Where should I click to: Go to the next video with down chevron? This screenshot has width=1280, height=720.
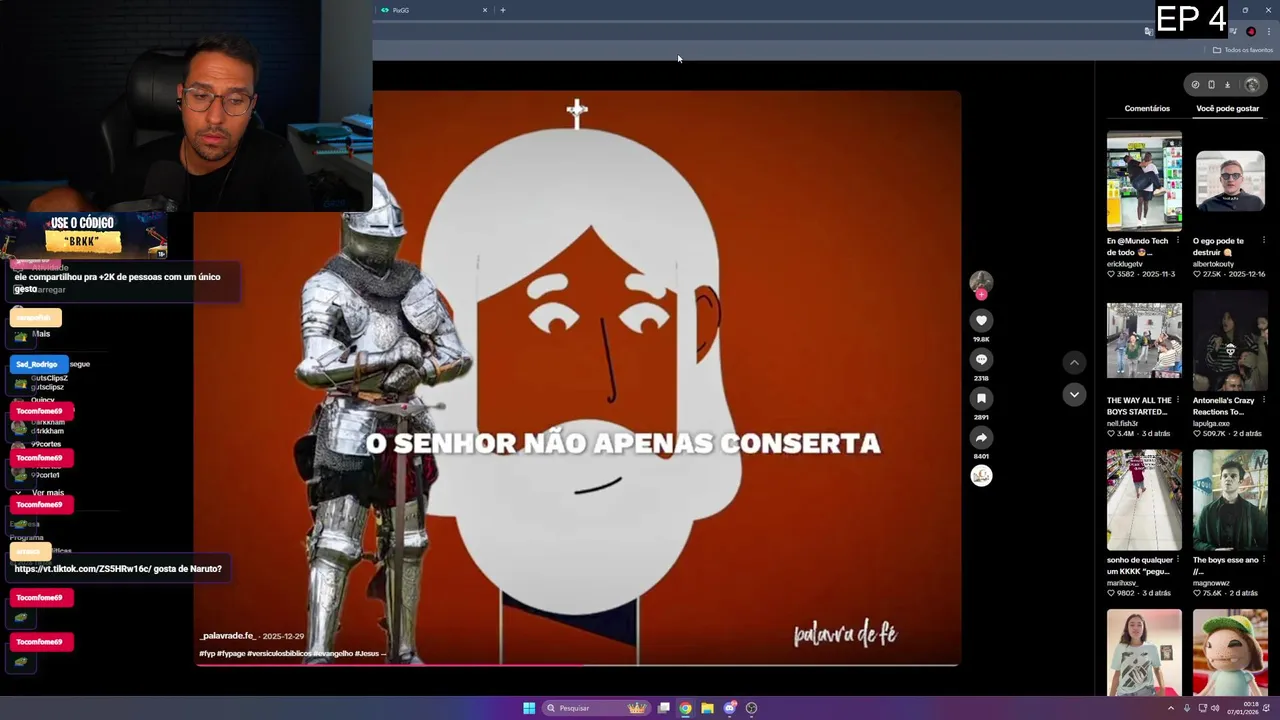pos(1074,395)
